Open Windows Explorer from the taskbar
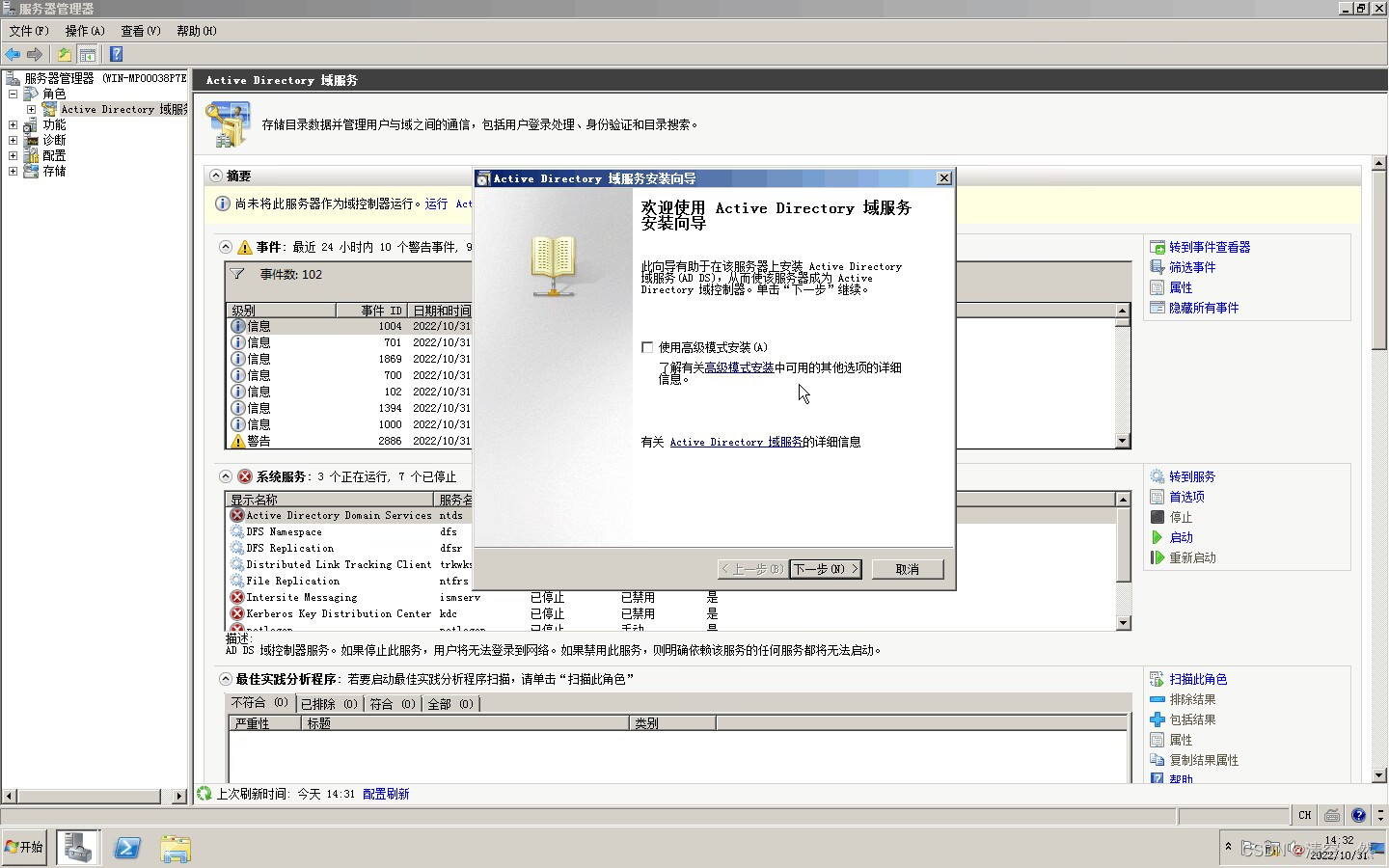This screenshot has width=1389, height=868. (176, 848)
